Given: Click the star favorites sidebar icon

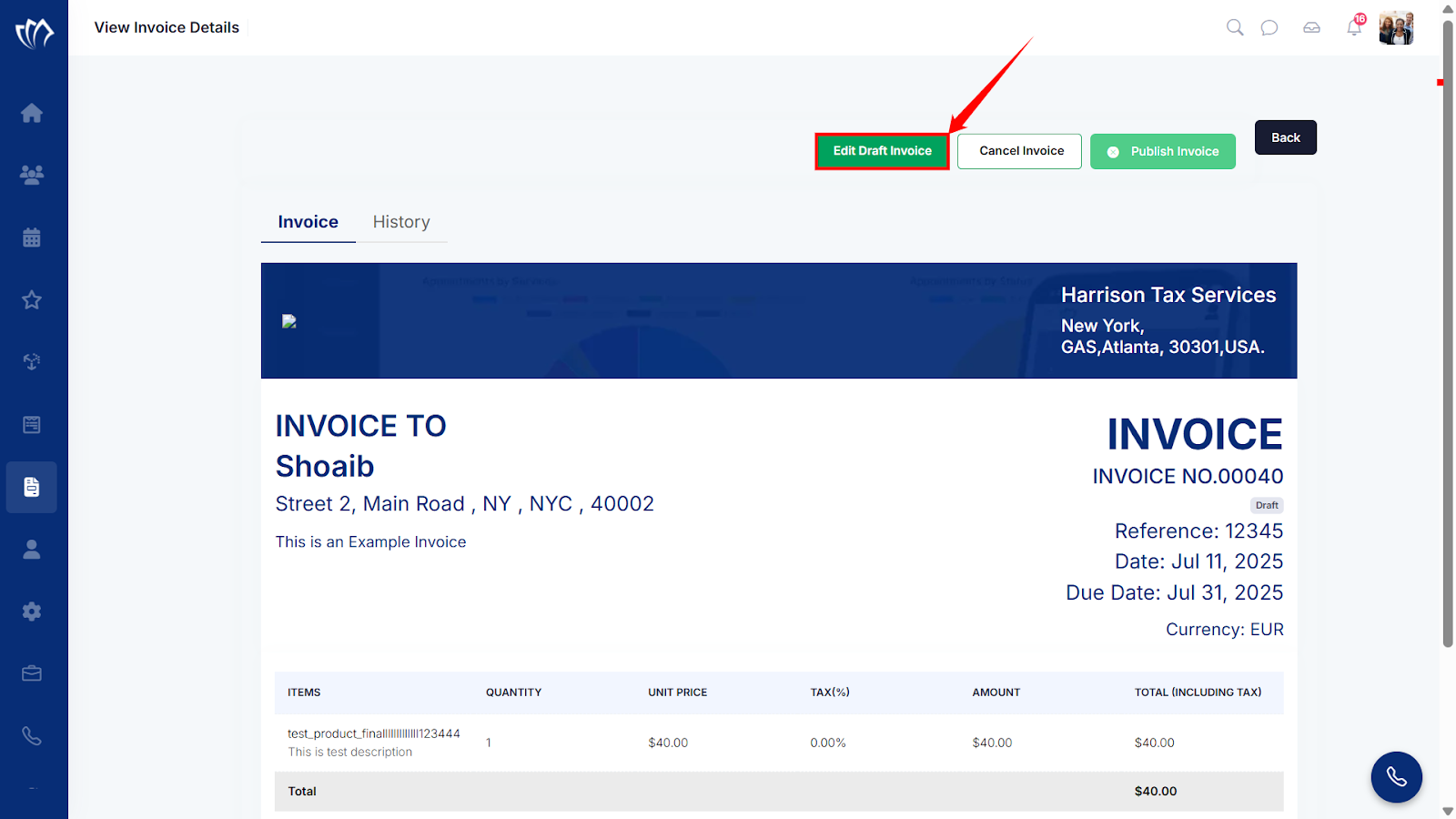Looking at the screenshot, I should pyautogui.click(x=32, y=299).
